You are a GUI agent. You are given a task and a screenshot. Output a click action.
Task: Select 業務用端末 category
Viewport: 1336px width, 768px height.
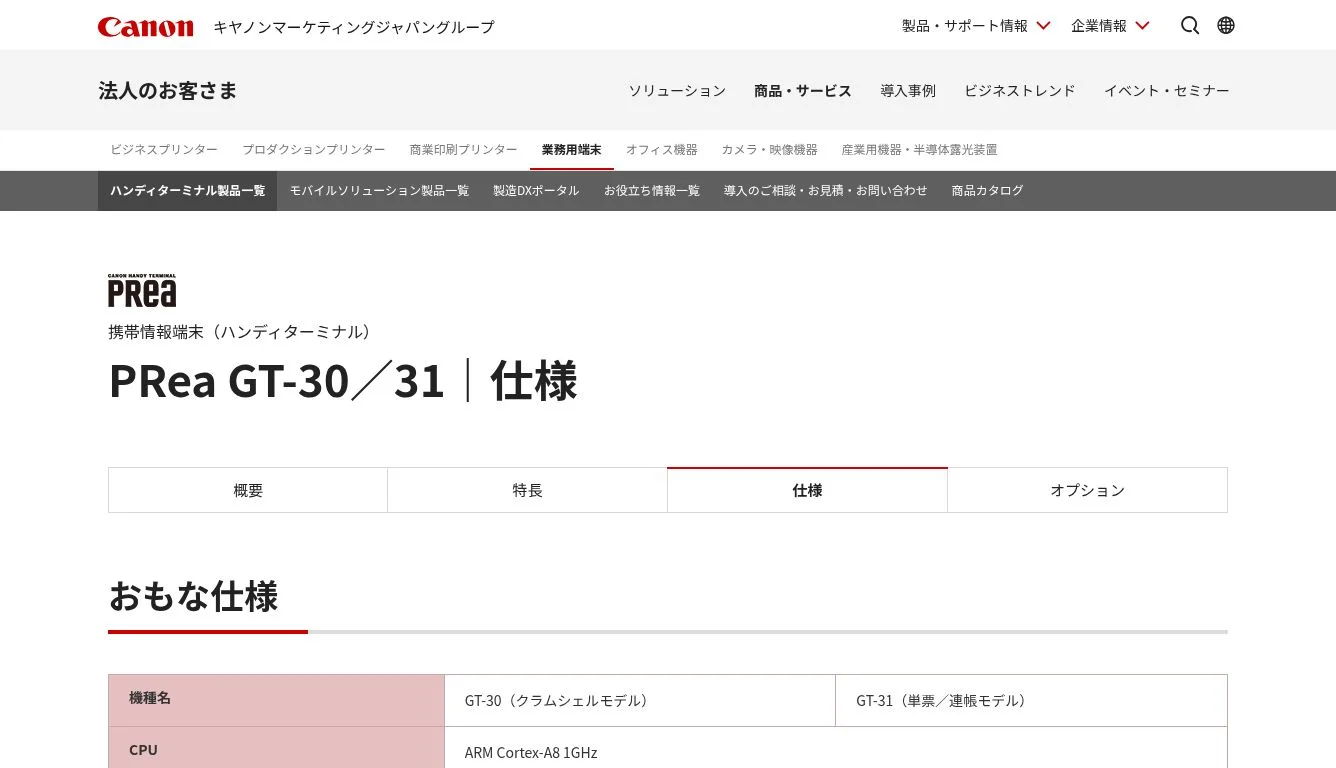click(x=572, y=150)
